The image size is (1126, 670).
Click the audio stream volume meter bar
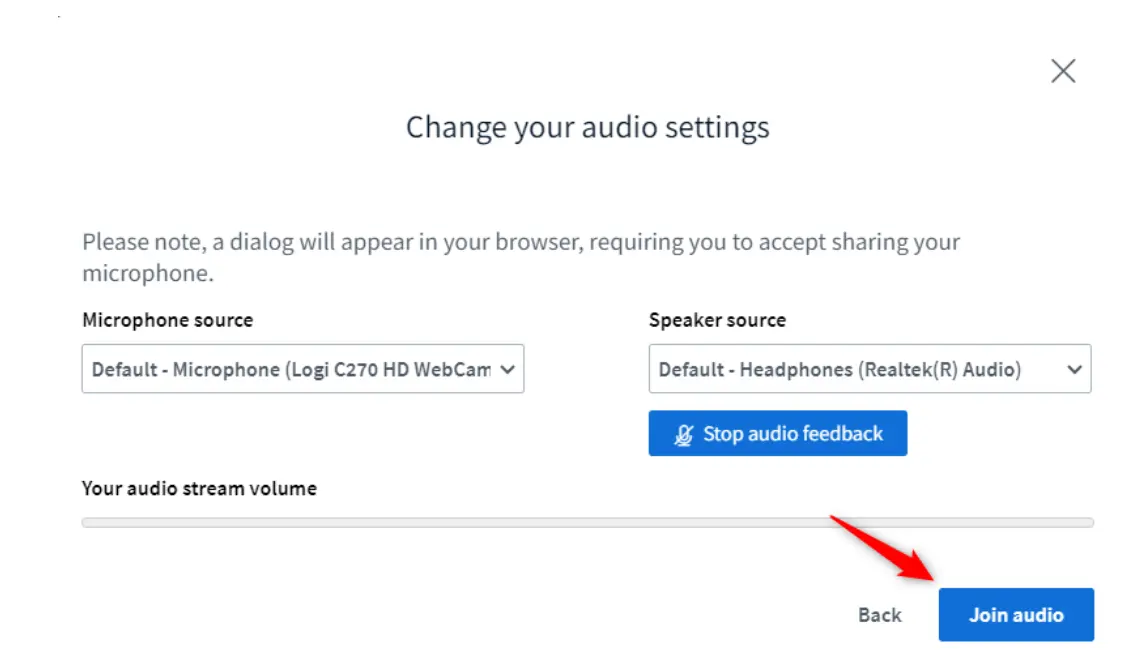pyautogui.click(x=587, y=522)
